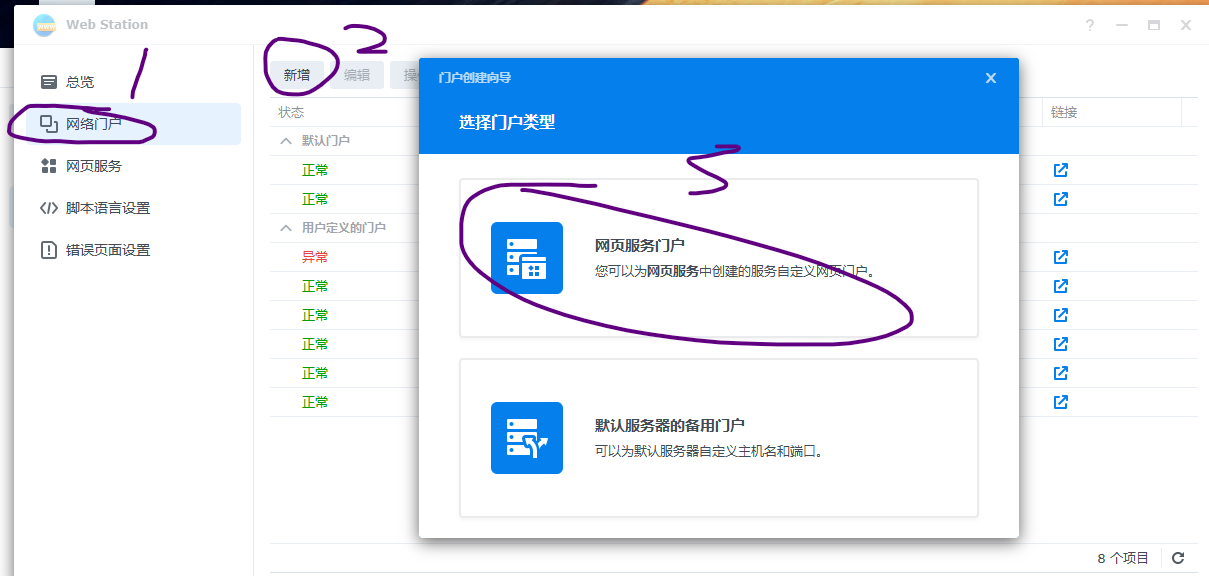This screenshot has height=576, width=1209.
Task: Open external link of the 异常 row
Action: coord(1061,257)
